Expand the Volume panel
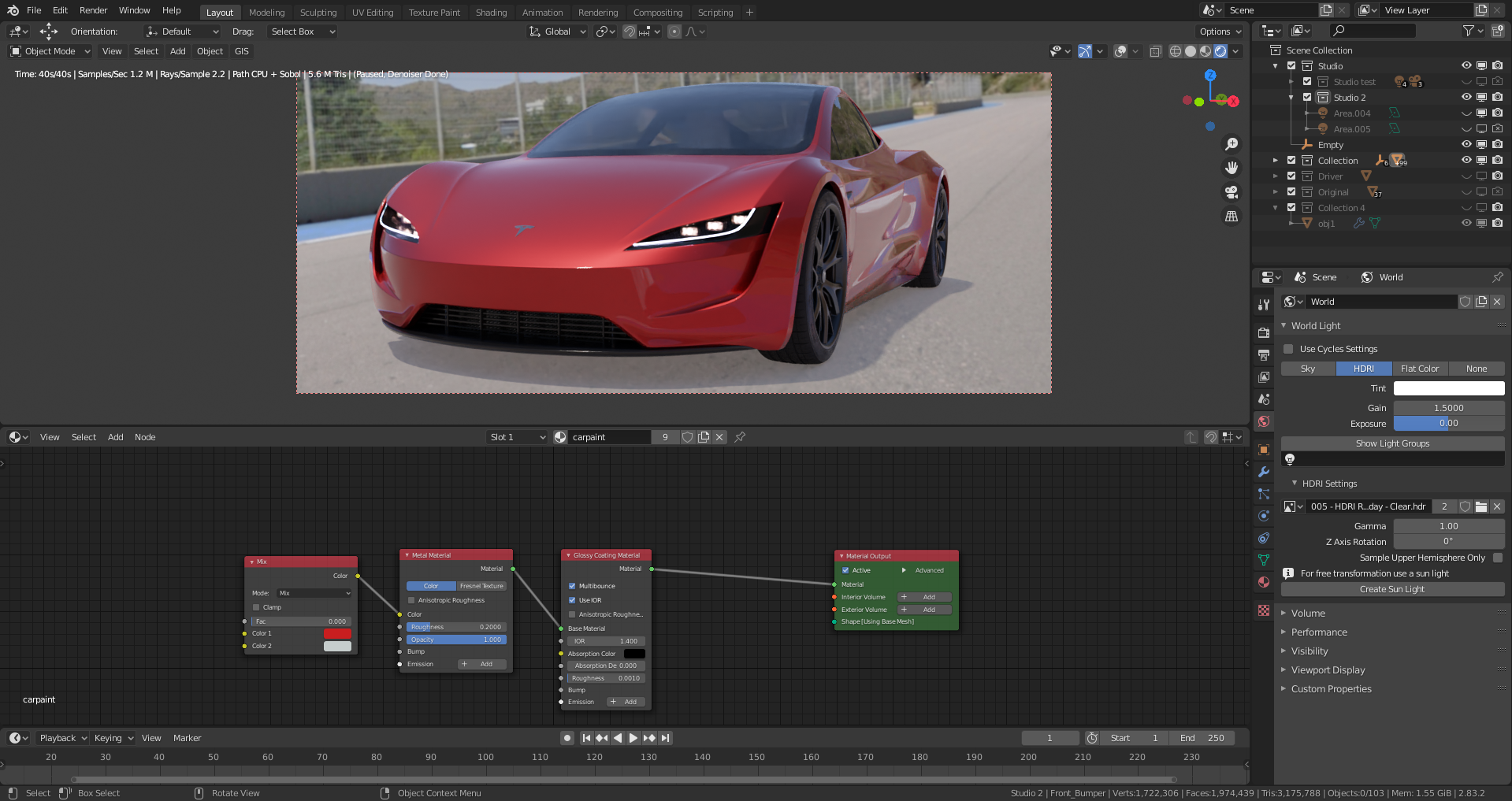Screen dimensions: 1512x801 [x=1308, y=614]
